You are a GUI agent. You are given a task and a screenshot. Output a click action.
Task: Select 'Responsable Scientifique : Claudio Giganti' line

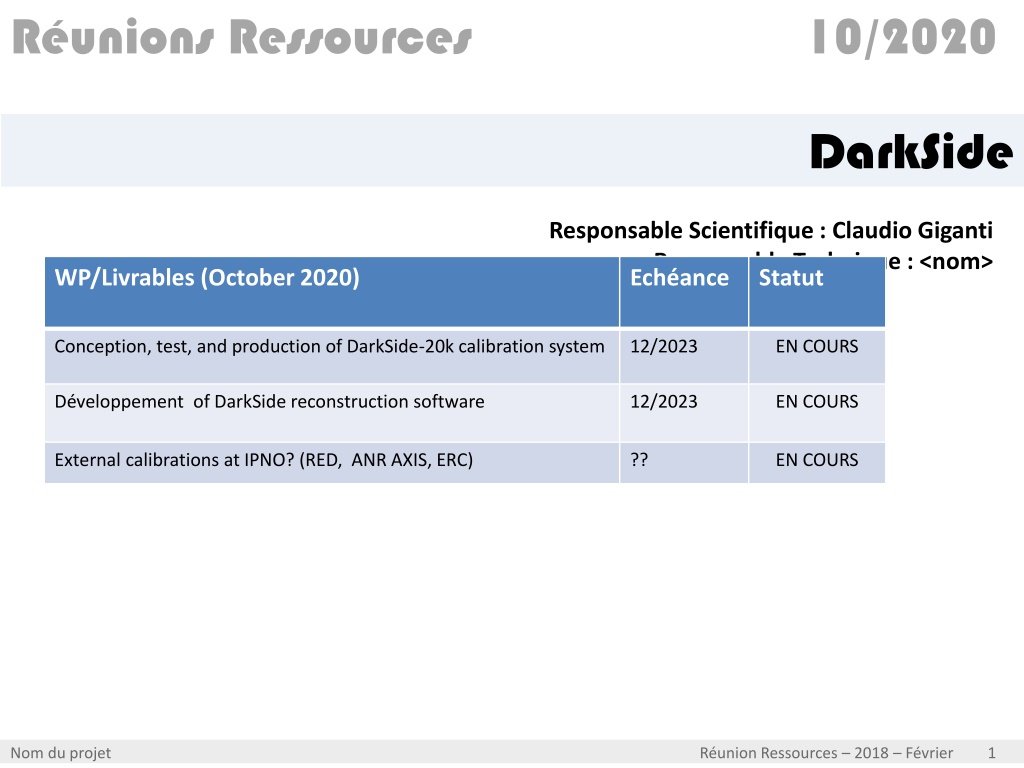tap(771, 231)
